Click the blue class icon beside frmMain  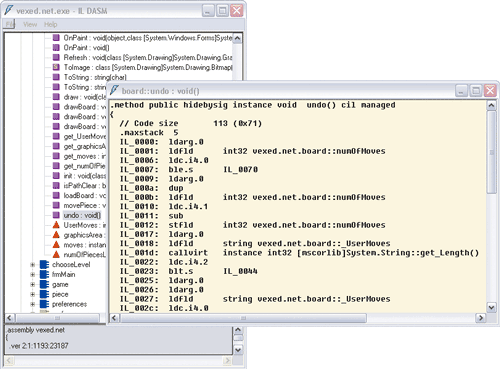[44, 274]
